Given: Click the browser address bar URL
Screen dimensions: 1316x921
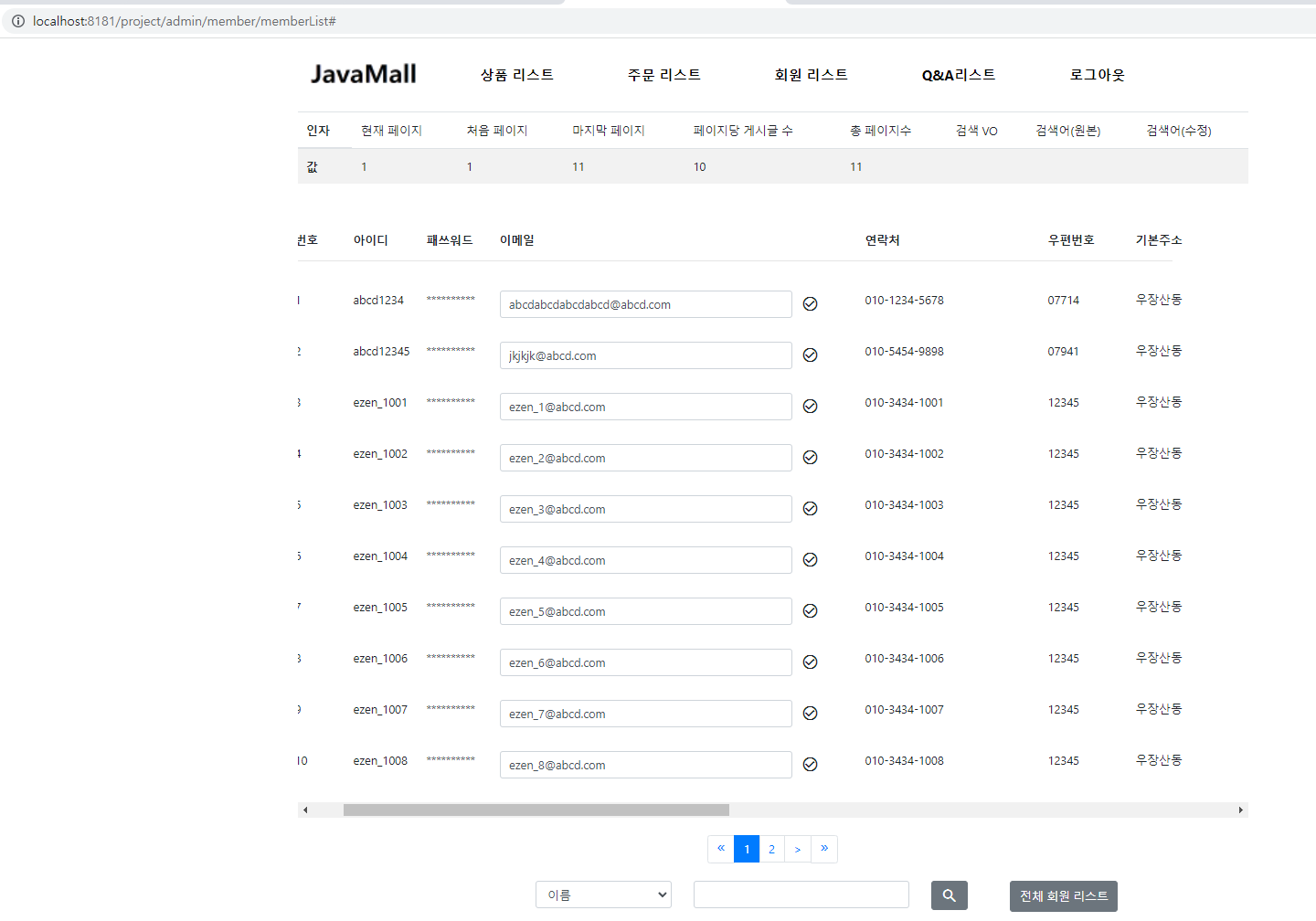Looking at the screenshot, I should (x=185, y=21).
